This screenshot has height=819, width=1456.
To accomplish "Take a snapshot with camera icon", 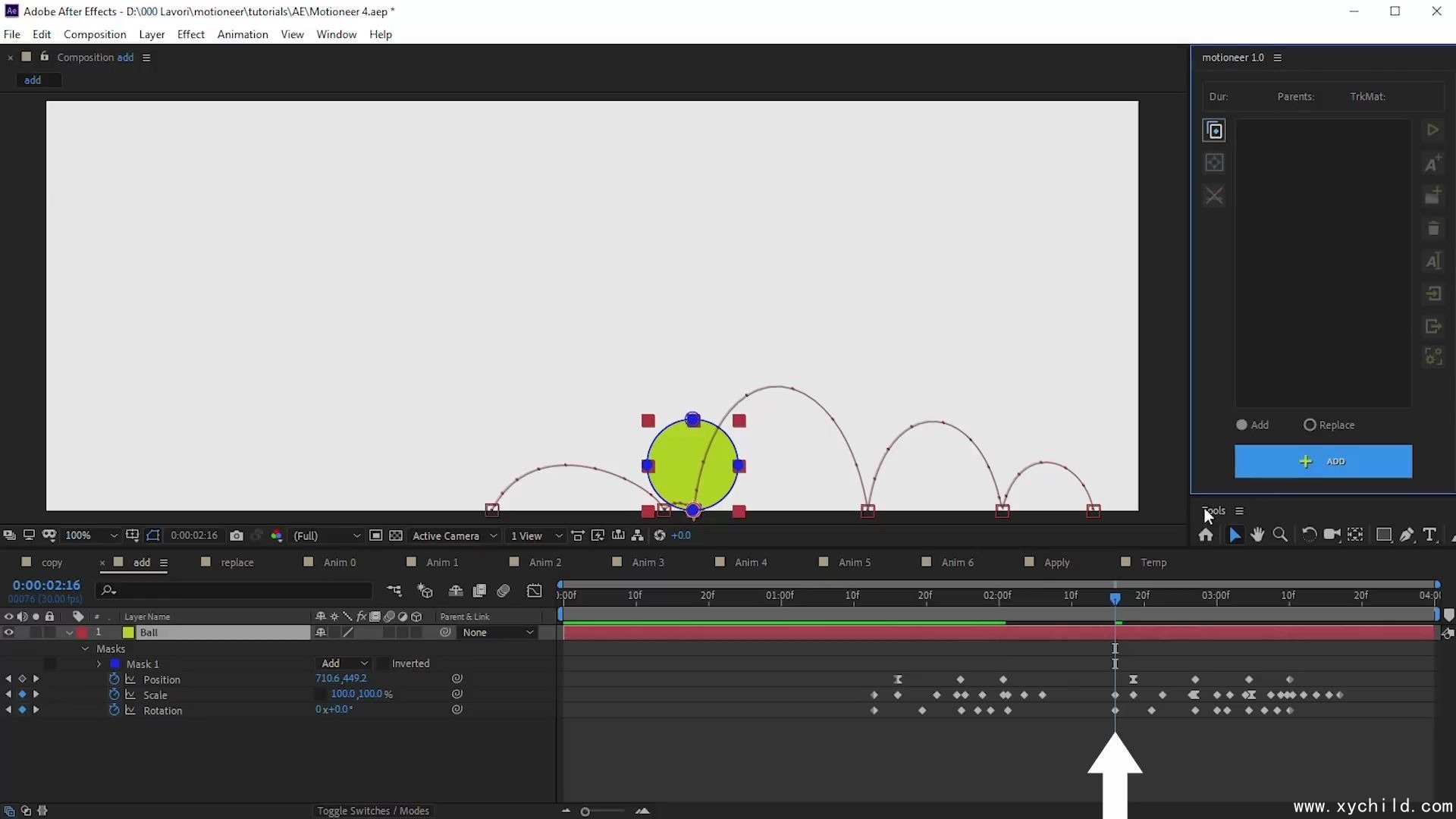I will tap(237, 535).
